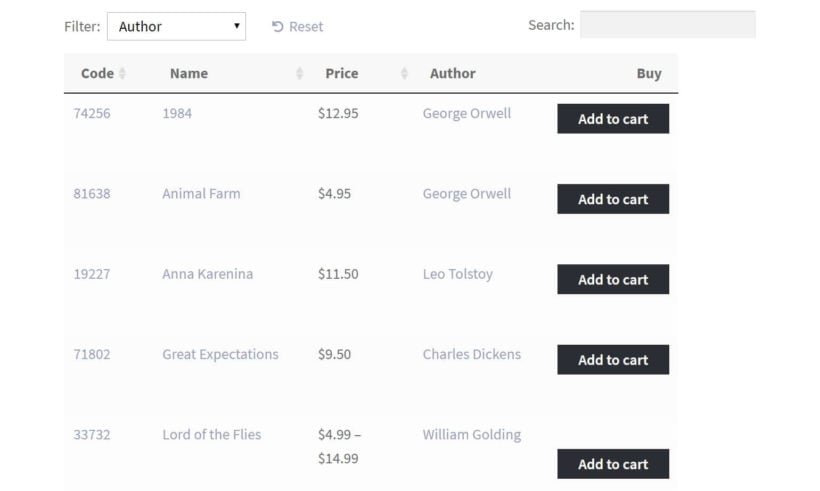
Task: Click the Filter: label
Action: [82, 27]
